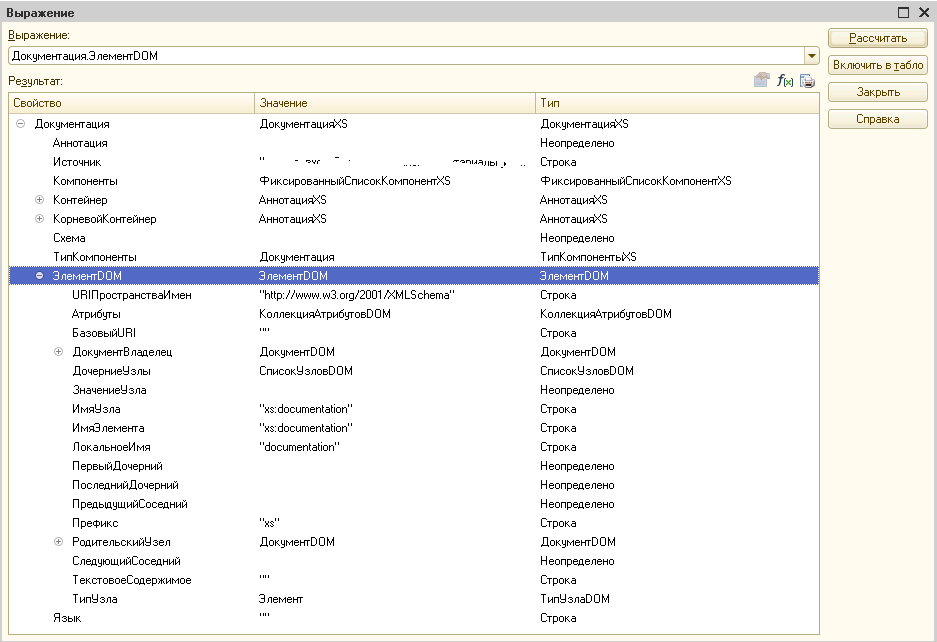Click the Рассчитать button
Screen dimensions: 937x642
click(878, 38)
